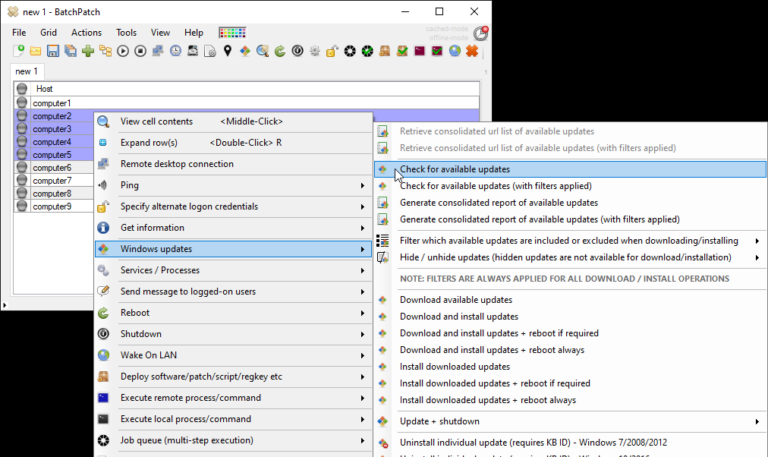Expand the Update + shutdown submenu
The width and height of the screenshot is (768, 457).
point(570,421)
